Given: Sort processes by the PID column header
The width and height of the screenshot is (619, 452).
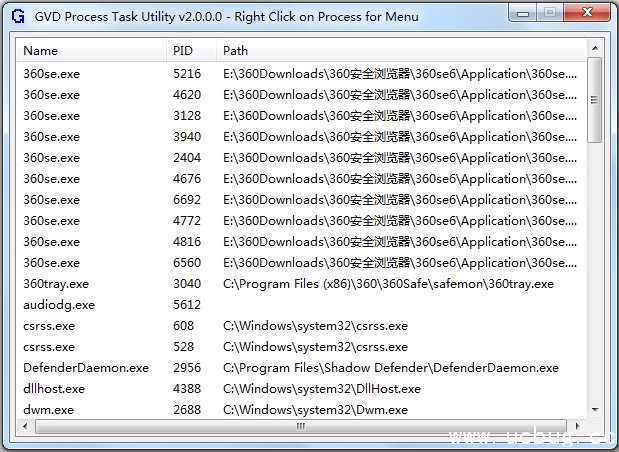Looking at the screenshot, I should [190, 51].
